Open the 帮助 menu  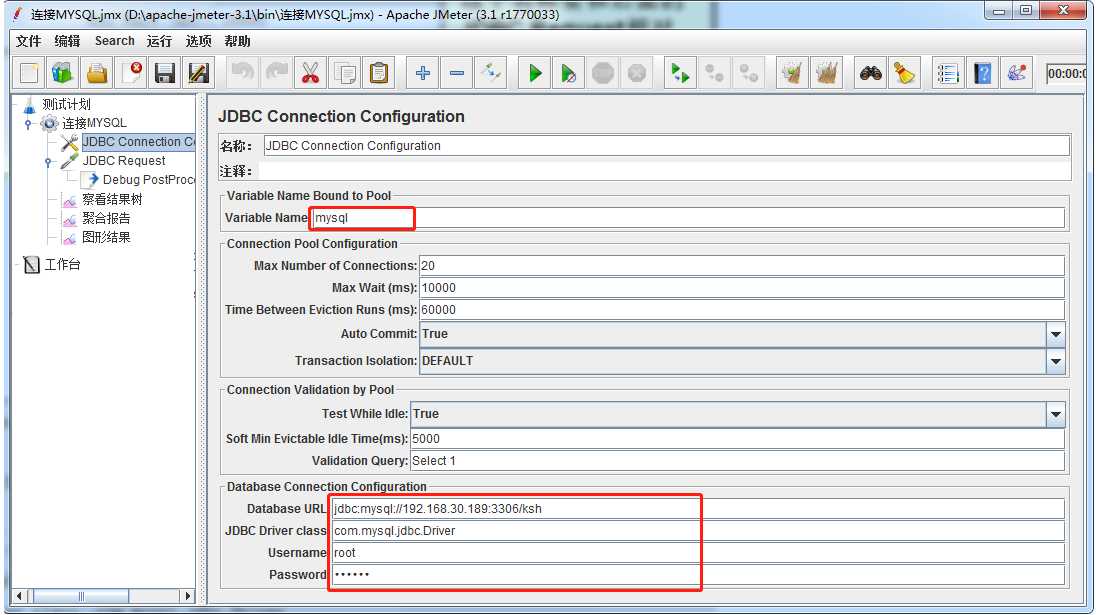pos(238,41)
